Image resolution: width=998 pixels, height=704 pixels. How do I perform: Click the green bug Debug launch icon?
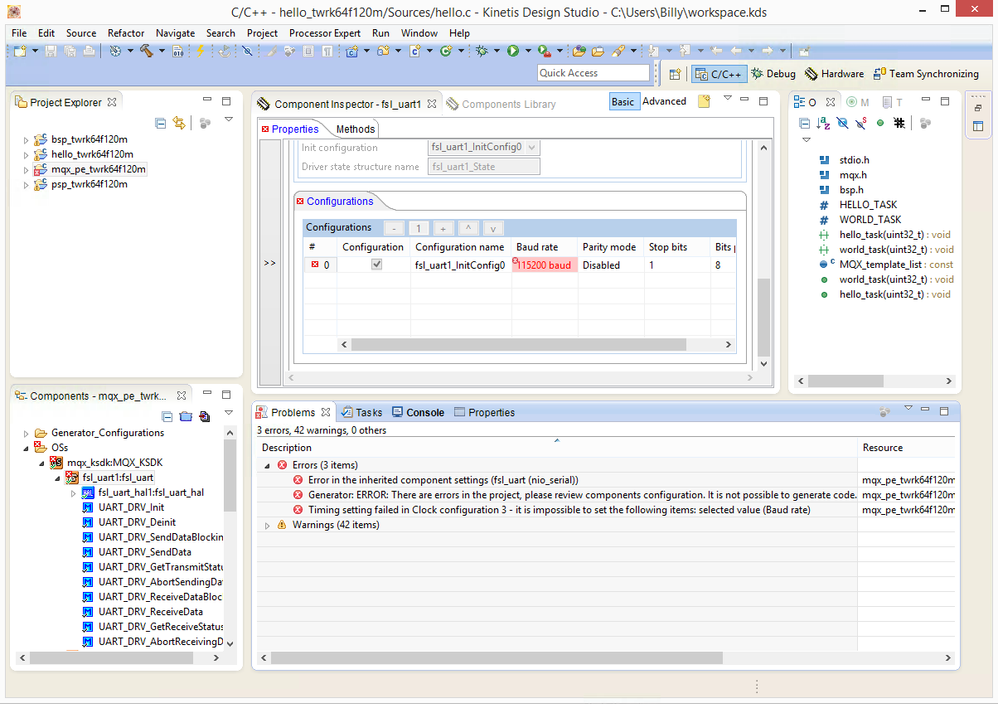(481, 52)
